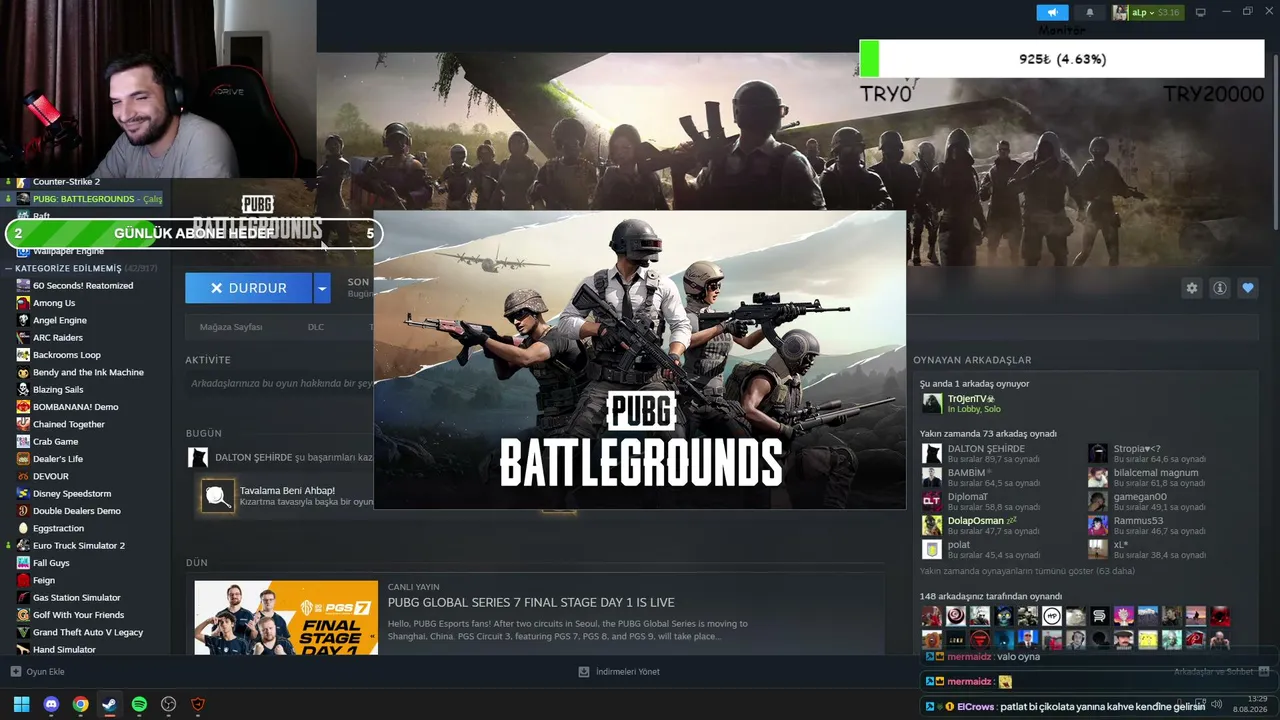Click the Among Us game icon
The width and height of the screenshot is (1280, 720).
click(x=23, y=303)
